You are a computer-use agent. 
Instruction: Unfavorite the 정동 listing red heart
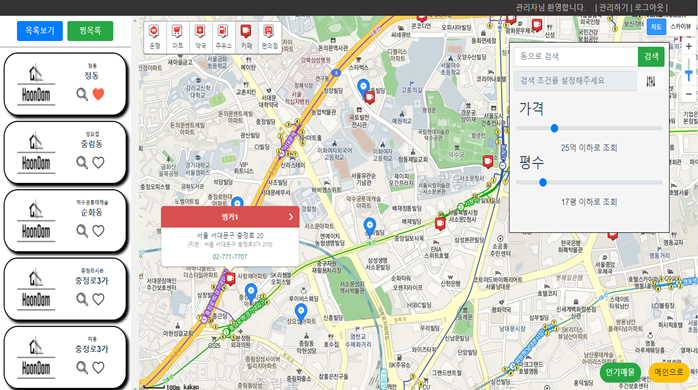tap(98, 94)
